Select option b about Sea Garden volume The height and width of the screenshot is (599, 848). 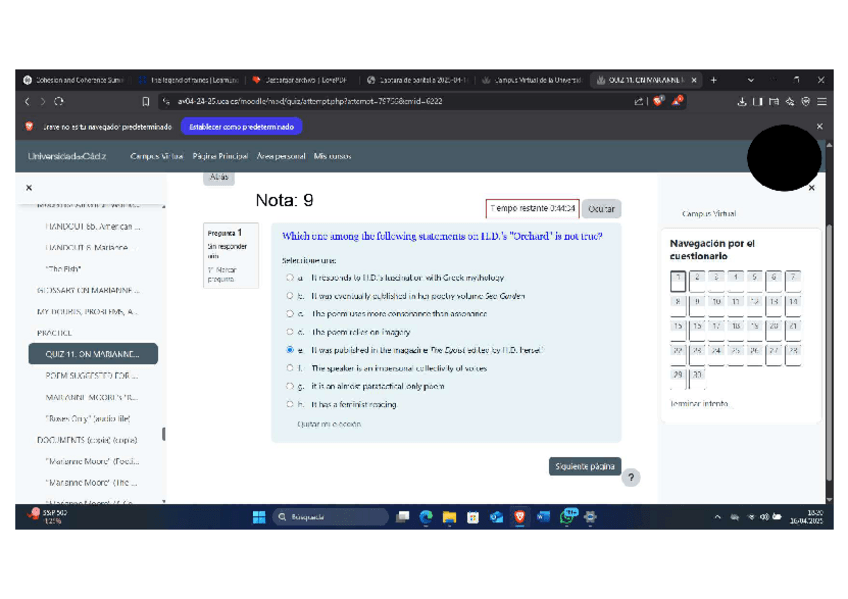click(290, 296)
